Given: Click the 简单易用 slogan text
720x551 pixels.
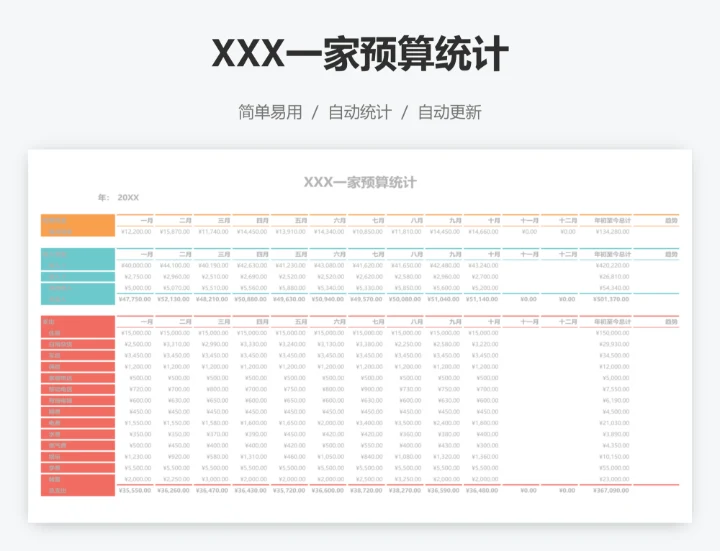Looking at the screenshot, I should (x=270, y=112).
